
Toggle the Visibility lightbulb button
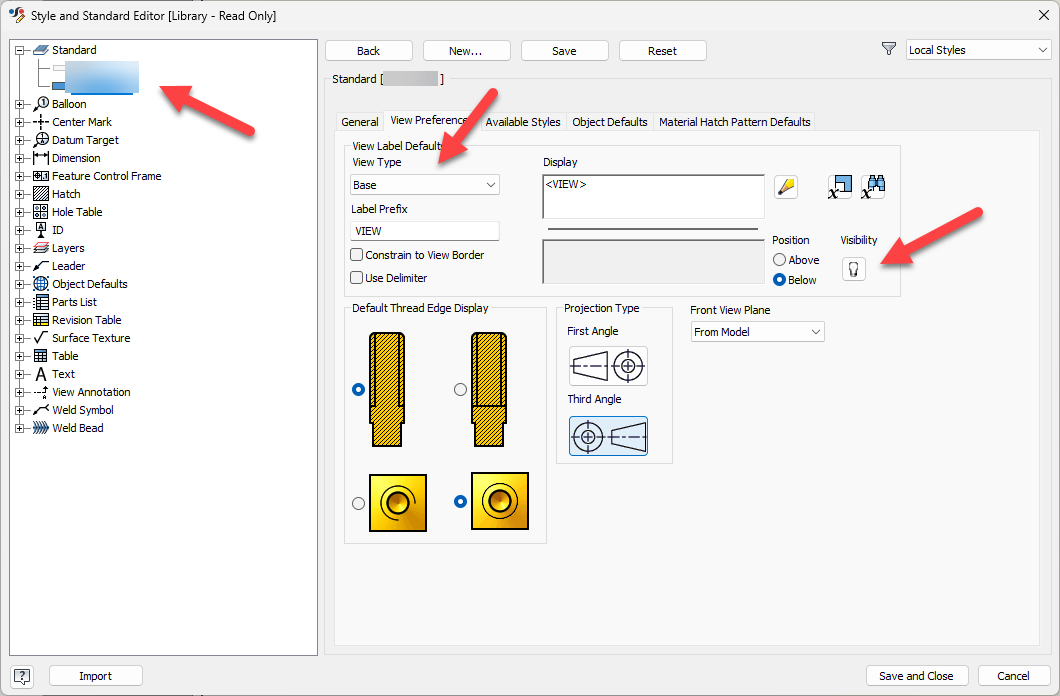coord(853,268)
